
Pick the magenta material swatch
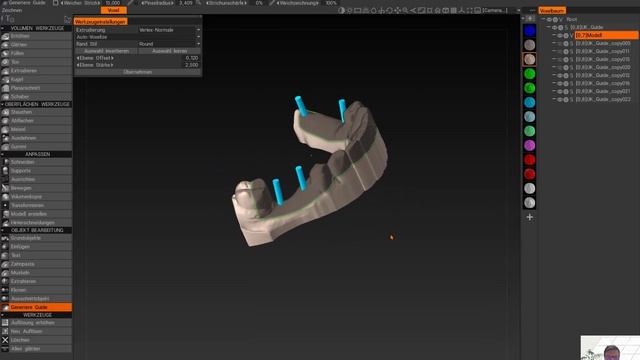click(x=529, y=145)
